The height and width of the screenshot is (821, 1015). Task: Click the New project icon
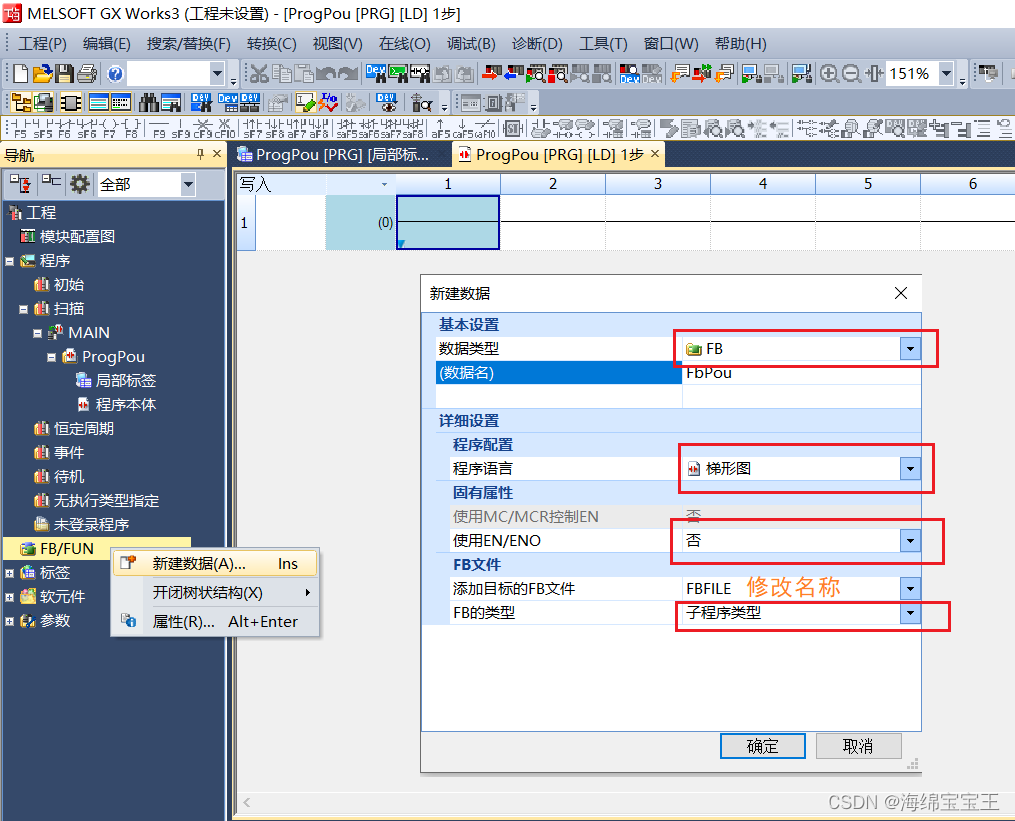[x=20, y=73]
